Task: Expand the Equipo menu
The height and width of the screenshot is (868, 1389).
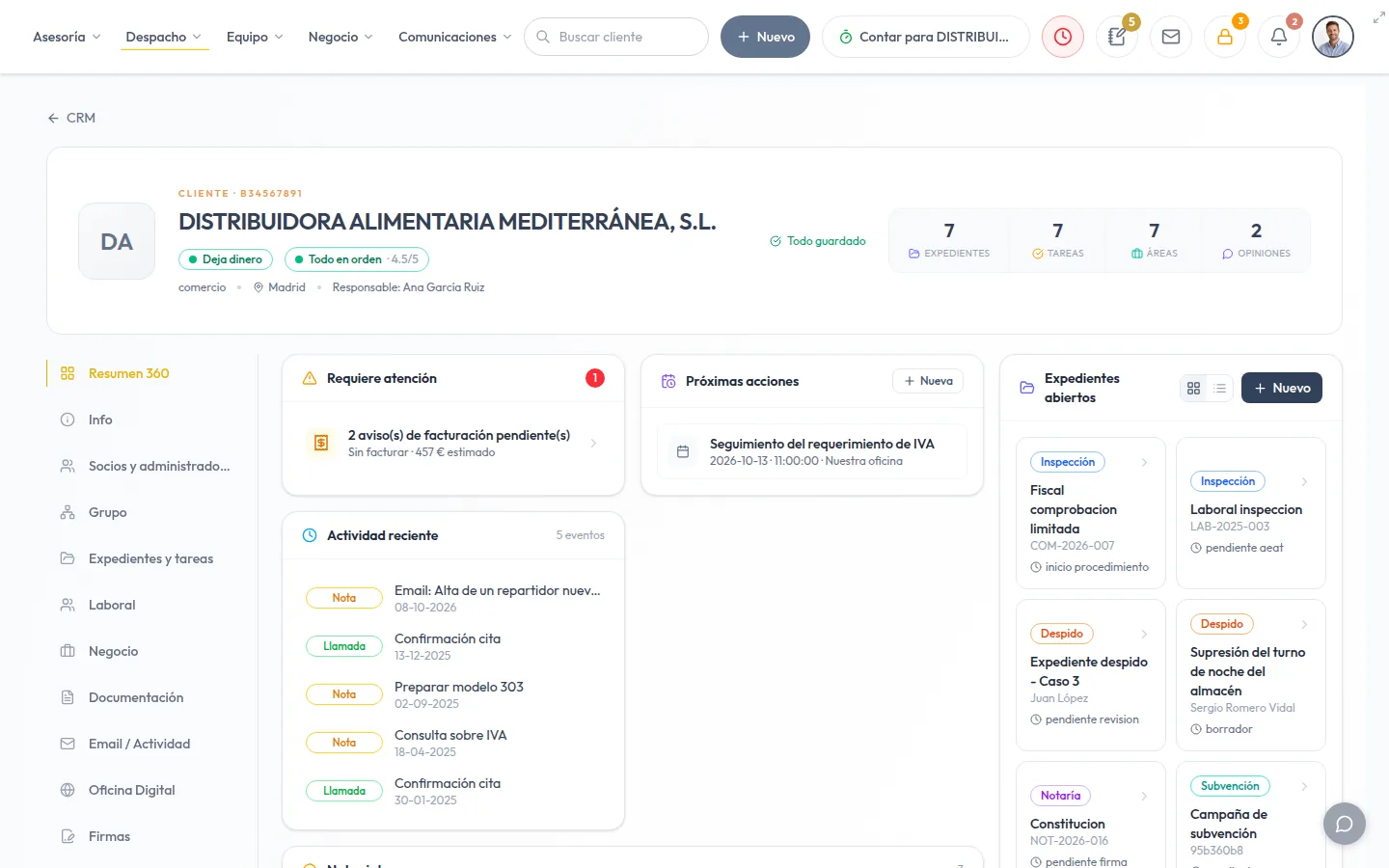Action: coord(255,37)
